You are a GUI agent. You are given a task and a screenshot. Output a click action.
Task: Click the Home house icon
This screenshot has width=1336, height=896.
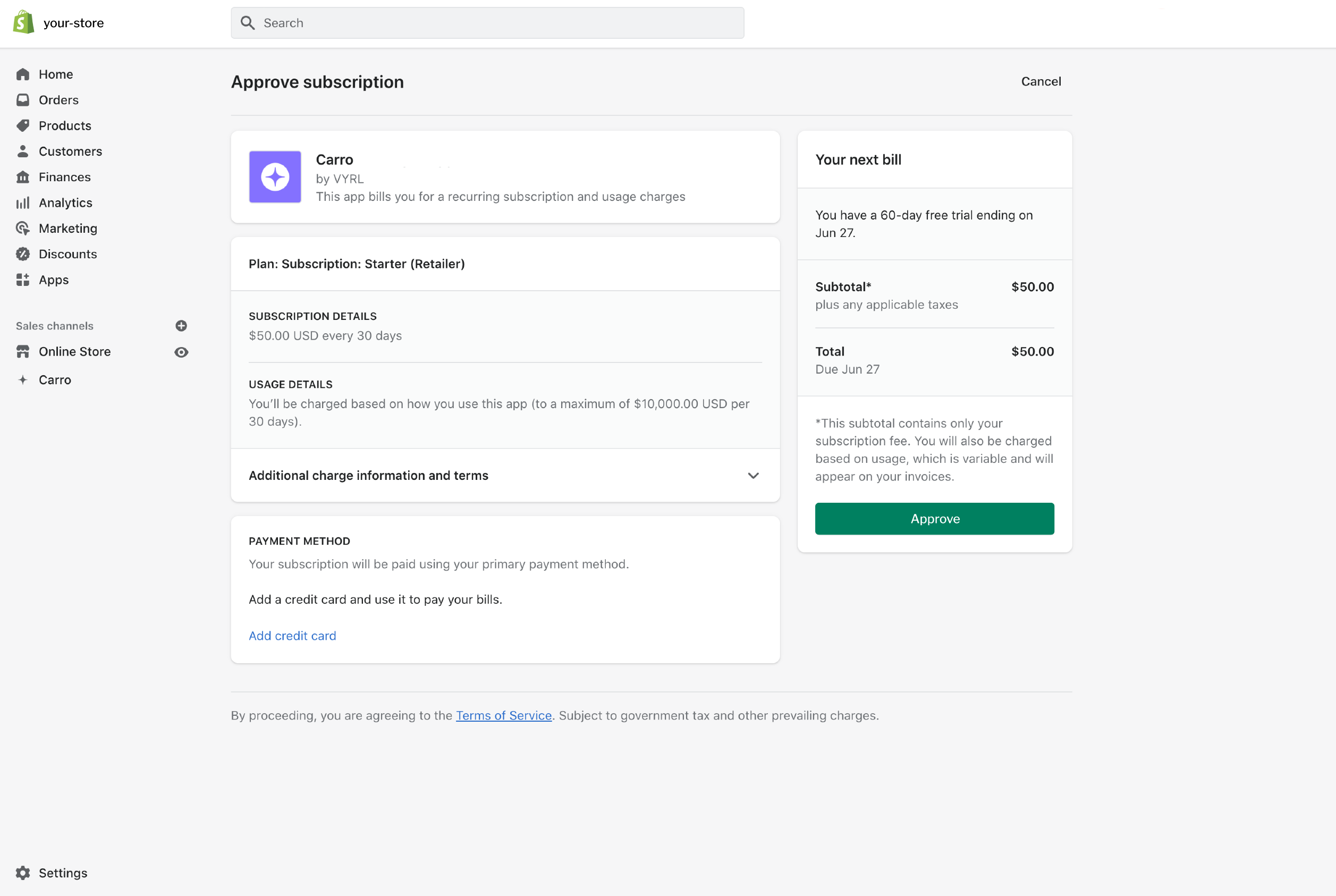pyautogui.click(x=23, y=74)
